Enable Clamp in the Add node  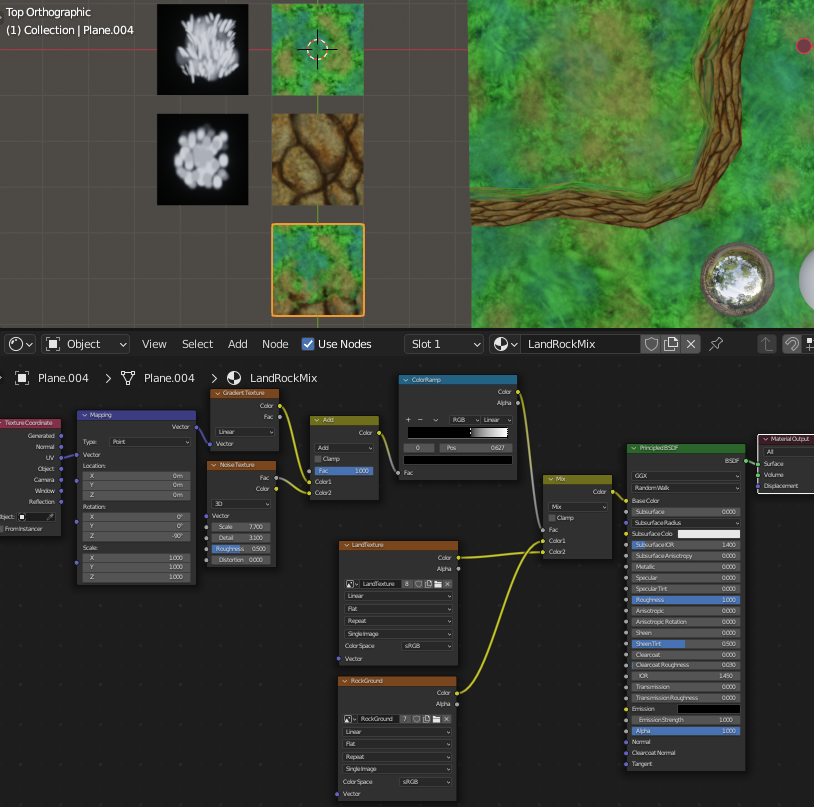coord(318,459)
